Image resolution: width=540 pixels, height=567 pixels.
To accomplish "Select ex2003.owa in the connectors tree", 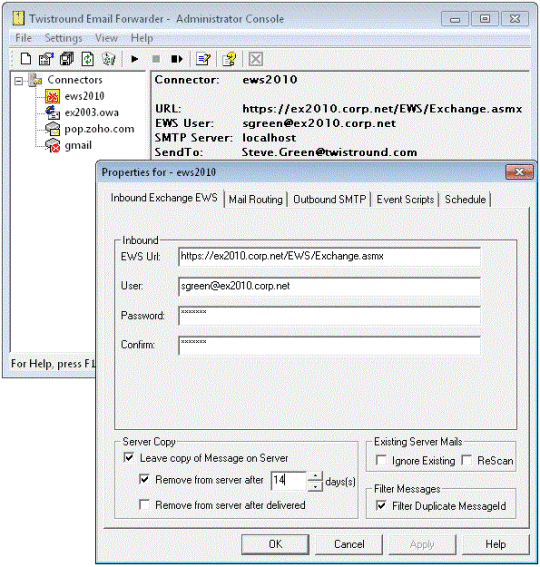I will point(92,112).
